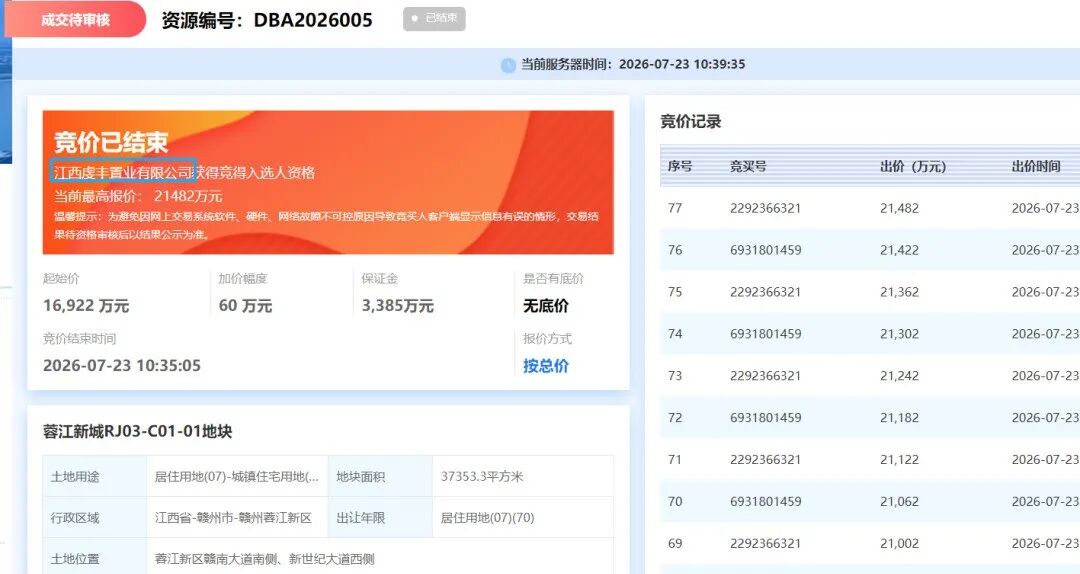The height and width of the screenshot is (574, 1080).
Task: Click the 序号 column header
Action: [x=679, y=166]
